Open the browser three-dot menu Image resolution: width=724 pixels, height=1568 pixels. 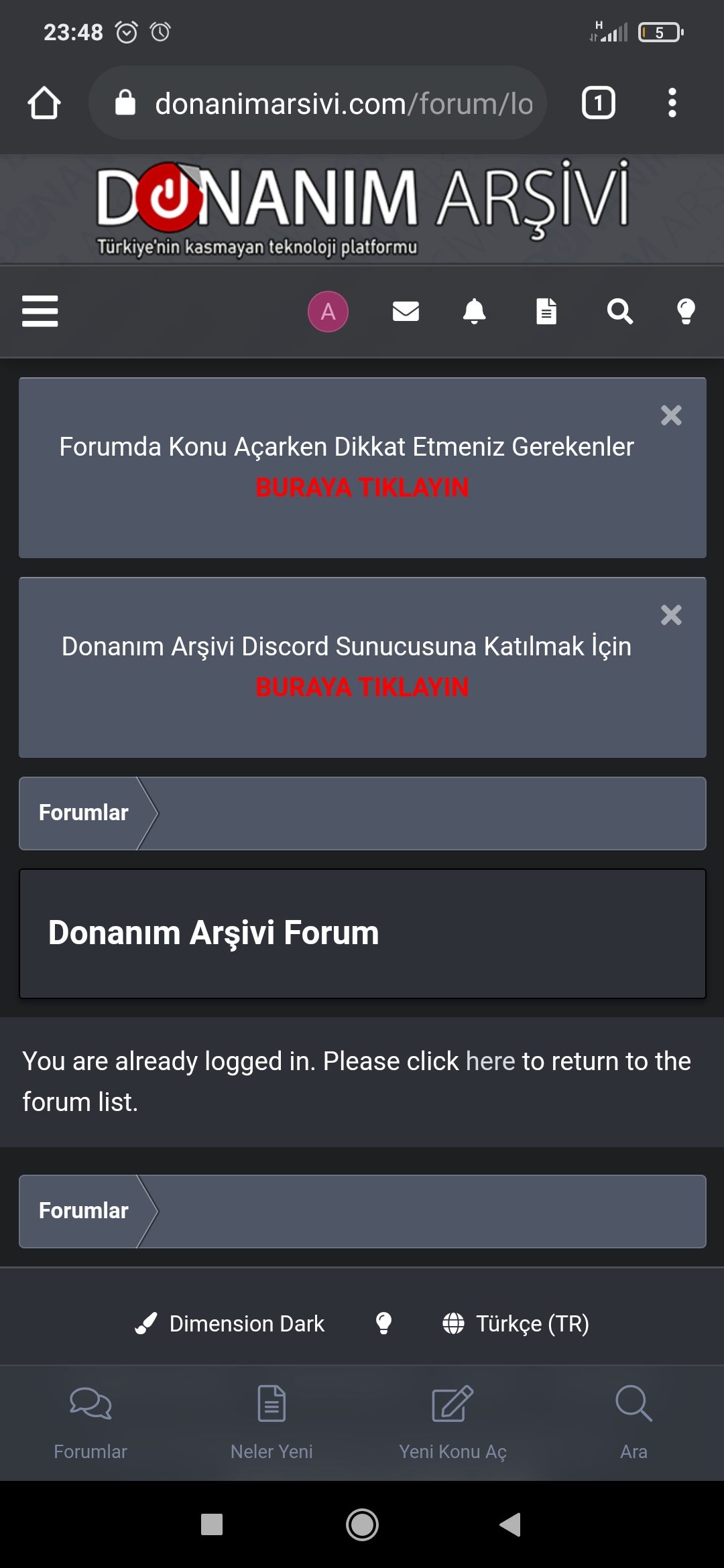tap(672, 103)
